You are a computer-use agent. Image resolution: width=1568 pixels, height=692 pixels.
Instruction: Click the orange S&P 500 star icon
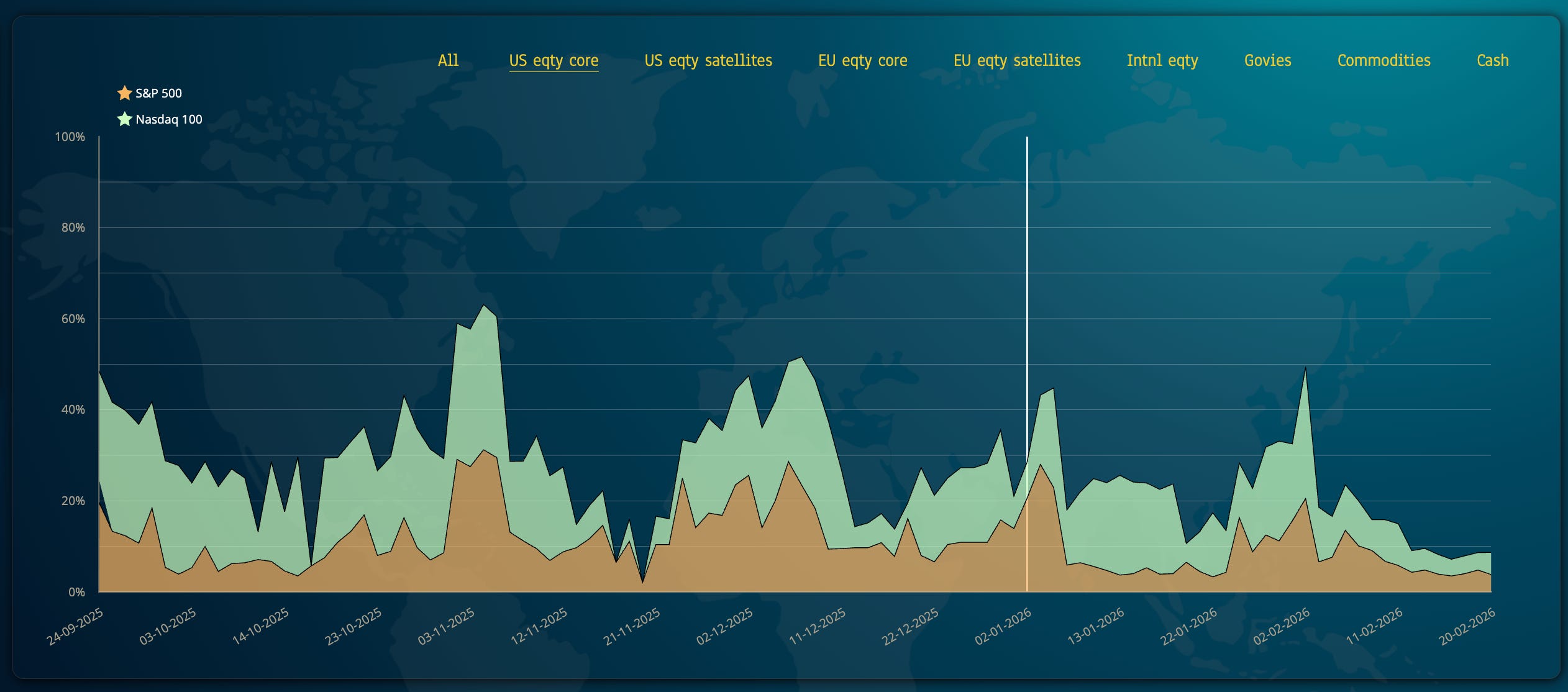[x=124, y=93]
